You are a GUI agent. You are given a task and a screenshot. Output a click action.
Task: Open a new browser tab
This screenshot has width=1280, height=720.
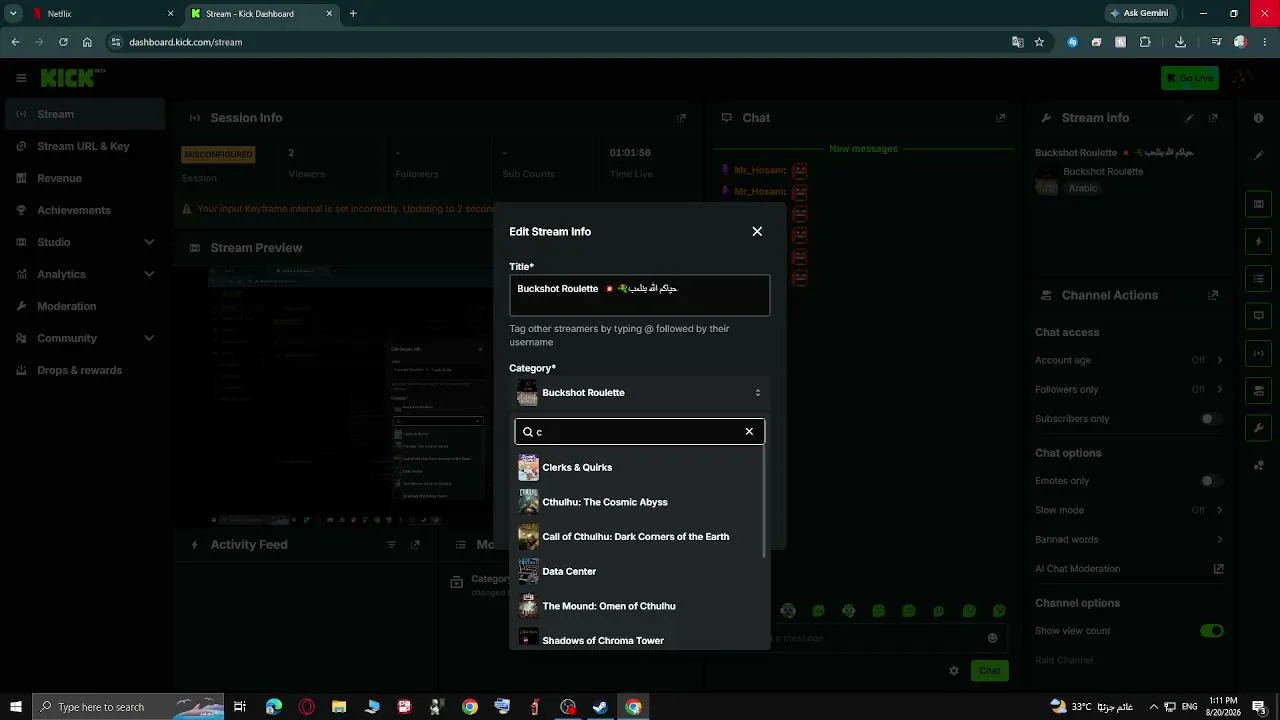pos(353,14)
